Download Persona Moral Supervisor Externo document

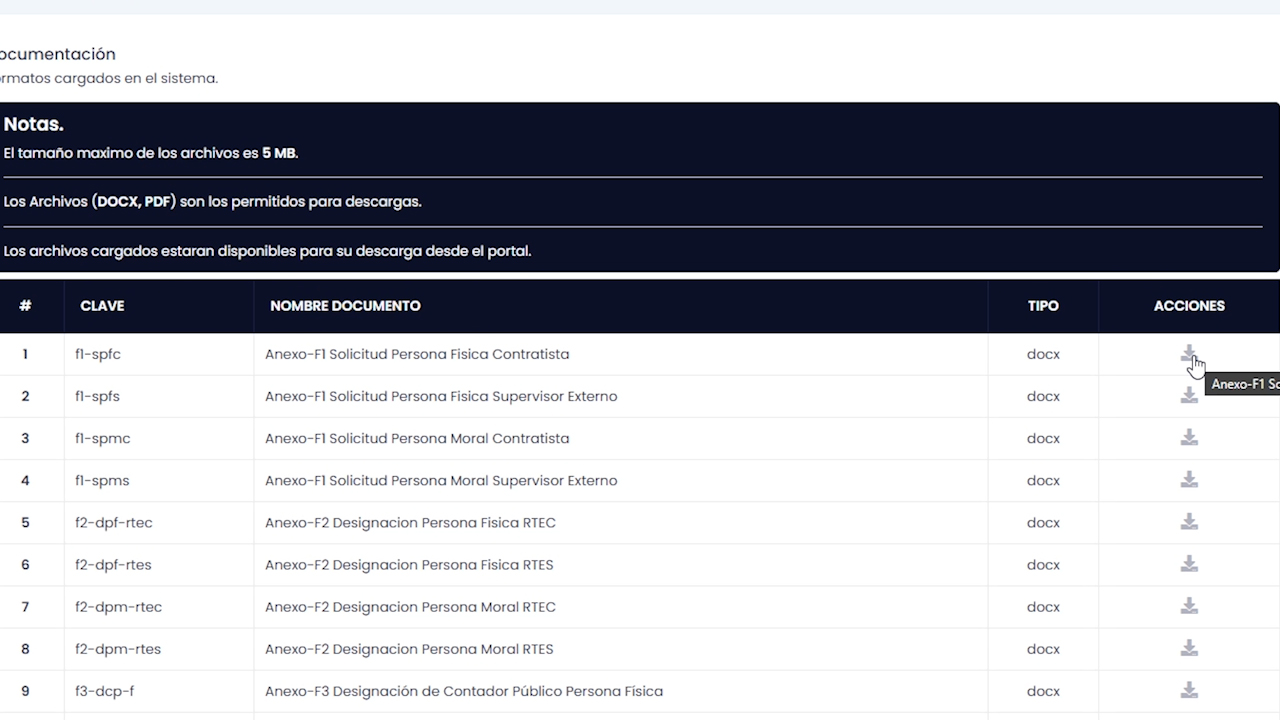[1188, 480]
